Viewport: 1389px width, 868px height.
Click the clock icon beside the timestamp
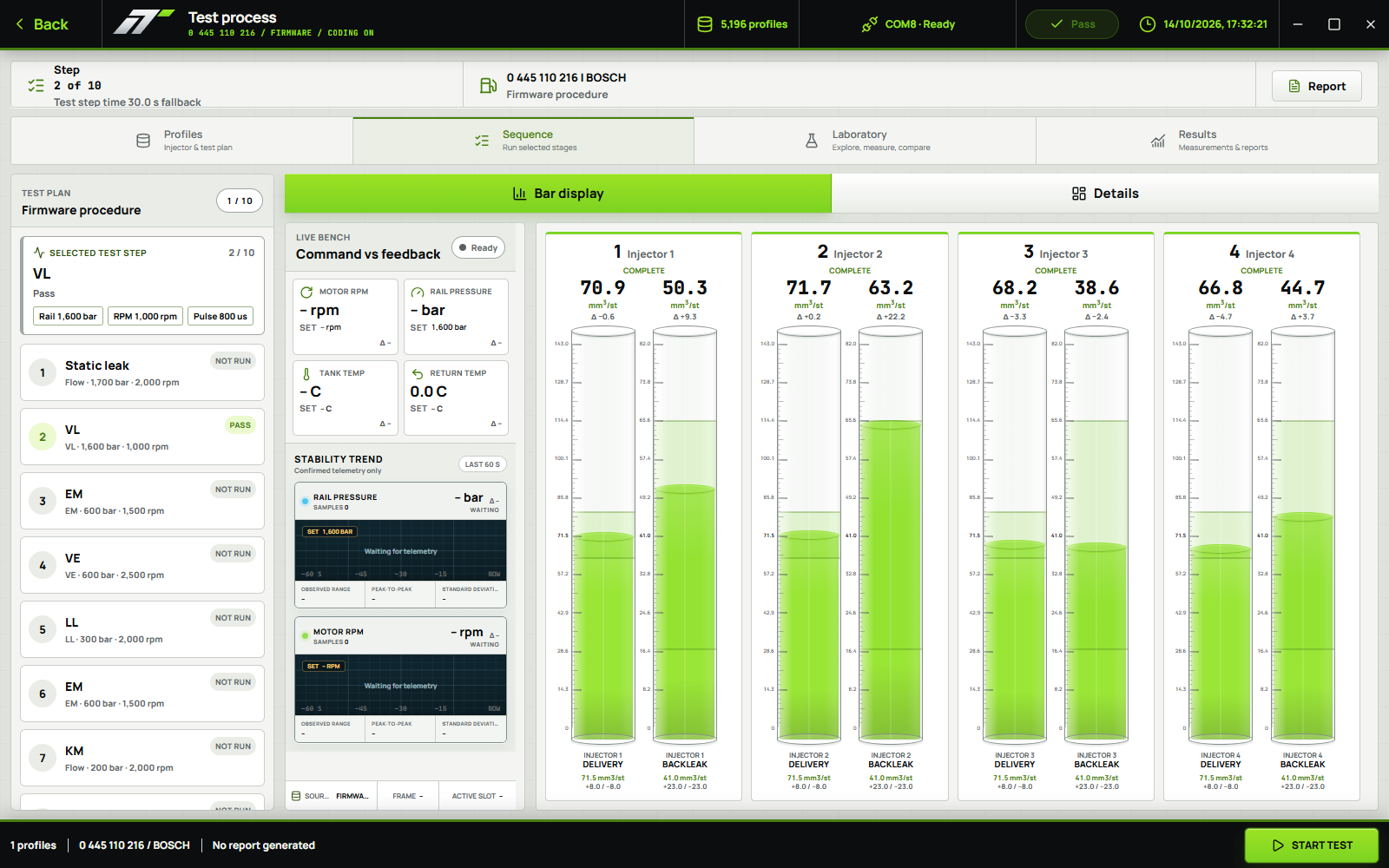(x=1147, y=24)
